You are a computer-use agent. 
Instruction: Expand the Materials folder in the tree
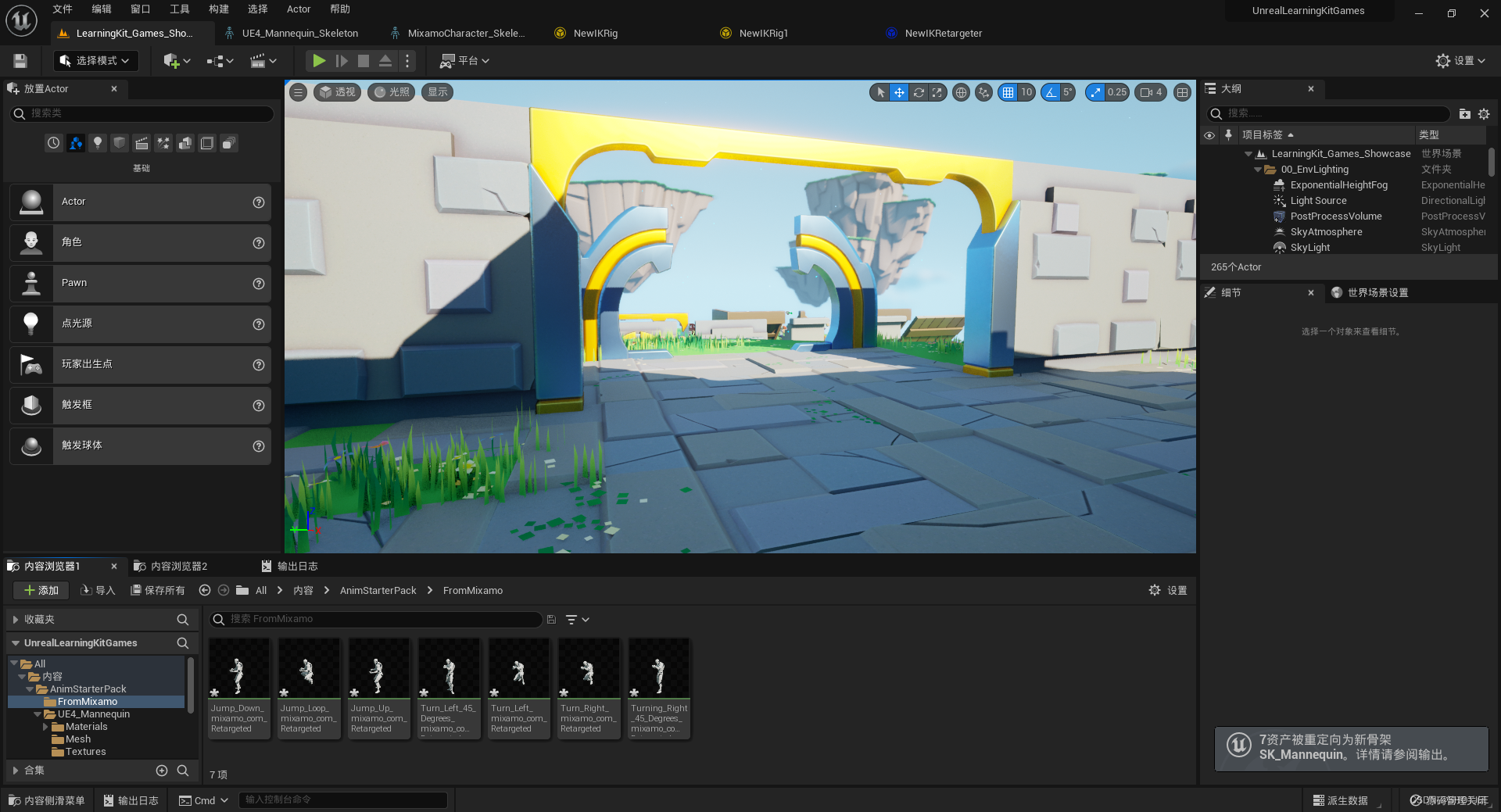click(x=45, y=727)
